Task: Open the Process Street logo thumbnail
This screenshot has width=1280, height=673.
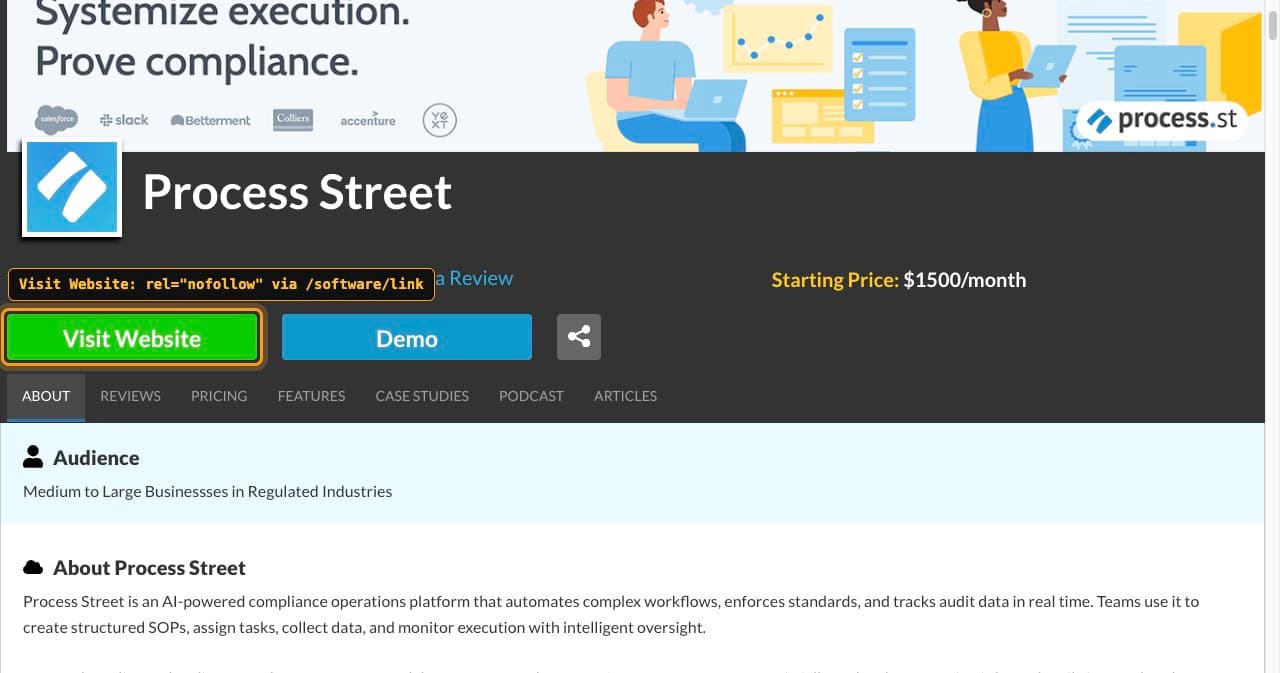Action: coord(72,188)
